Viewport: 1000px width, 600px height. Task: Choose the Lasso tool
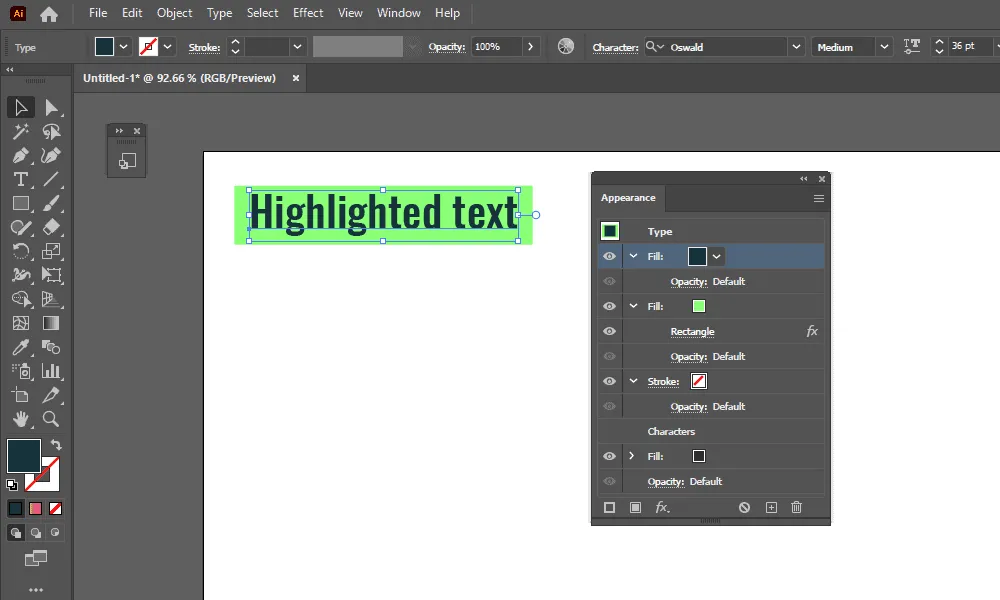[x=51, y=131]
